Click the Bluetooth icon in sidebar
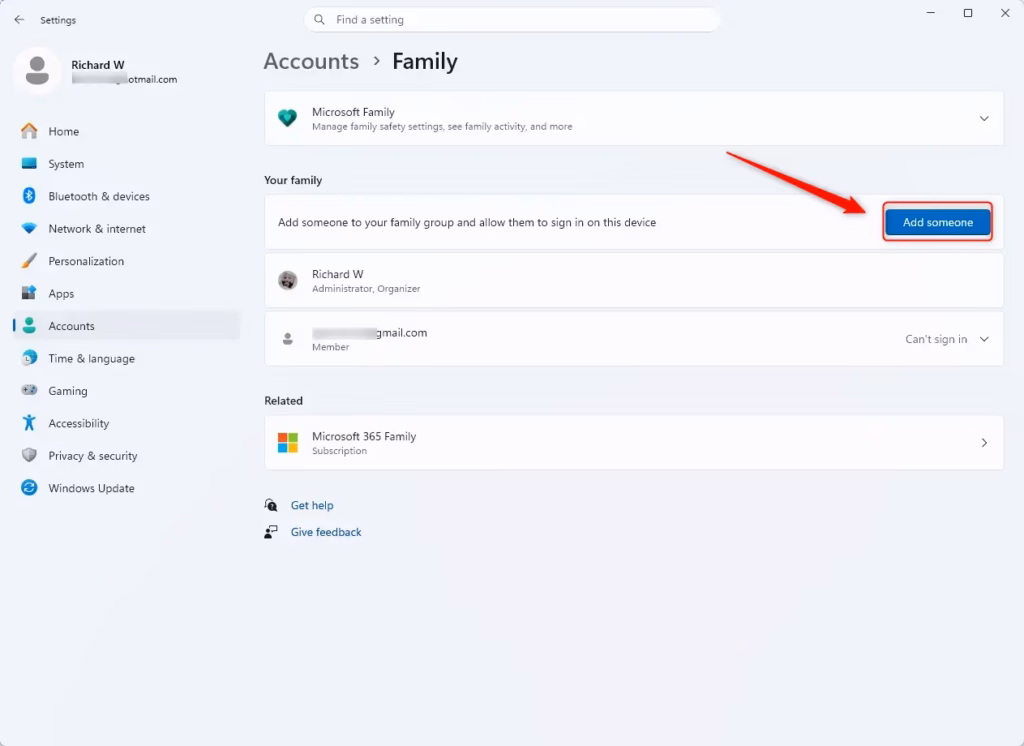 pos(29,196)
